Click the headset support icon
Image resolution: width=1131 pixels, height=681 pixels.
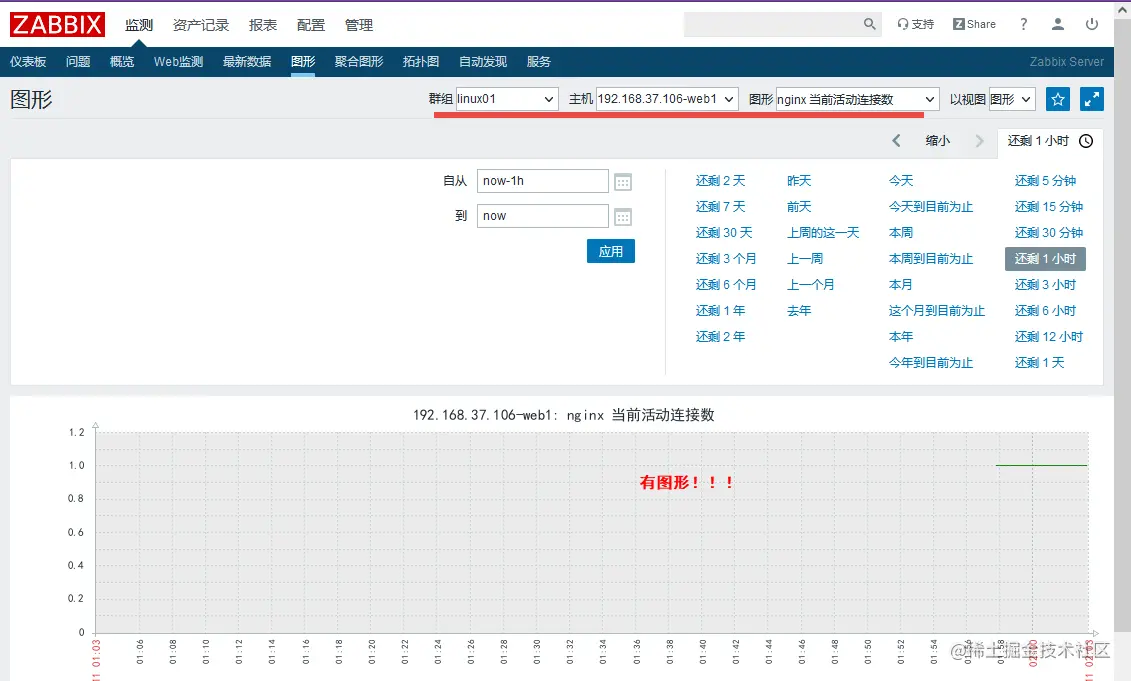click(903, 23)
